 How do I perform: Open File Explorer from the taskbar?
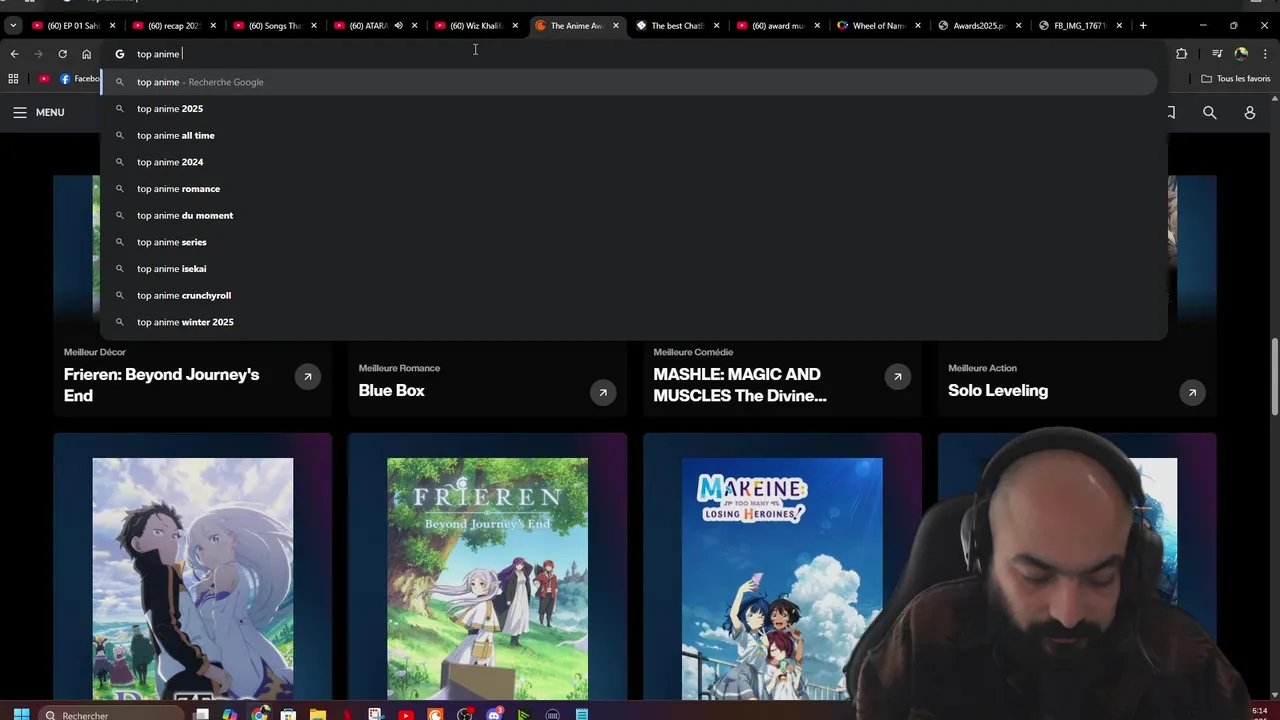(318, 715)
